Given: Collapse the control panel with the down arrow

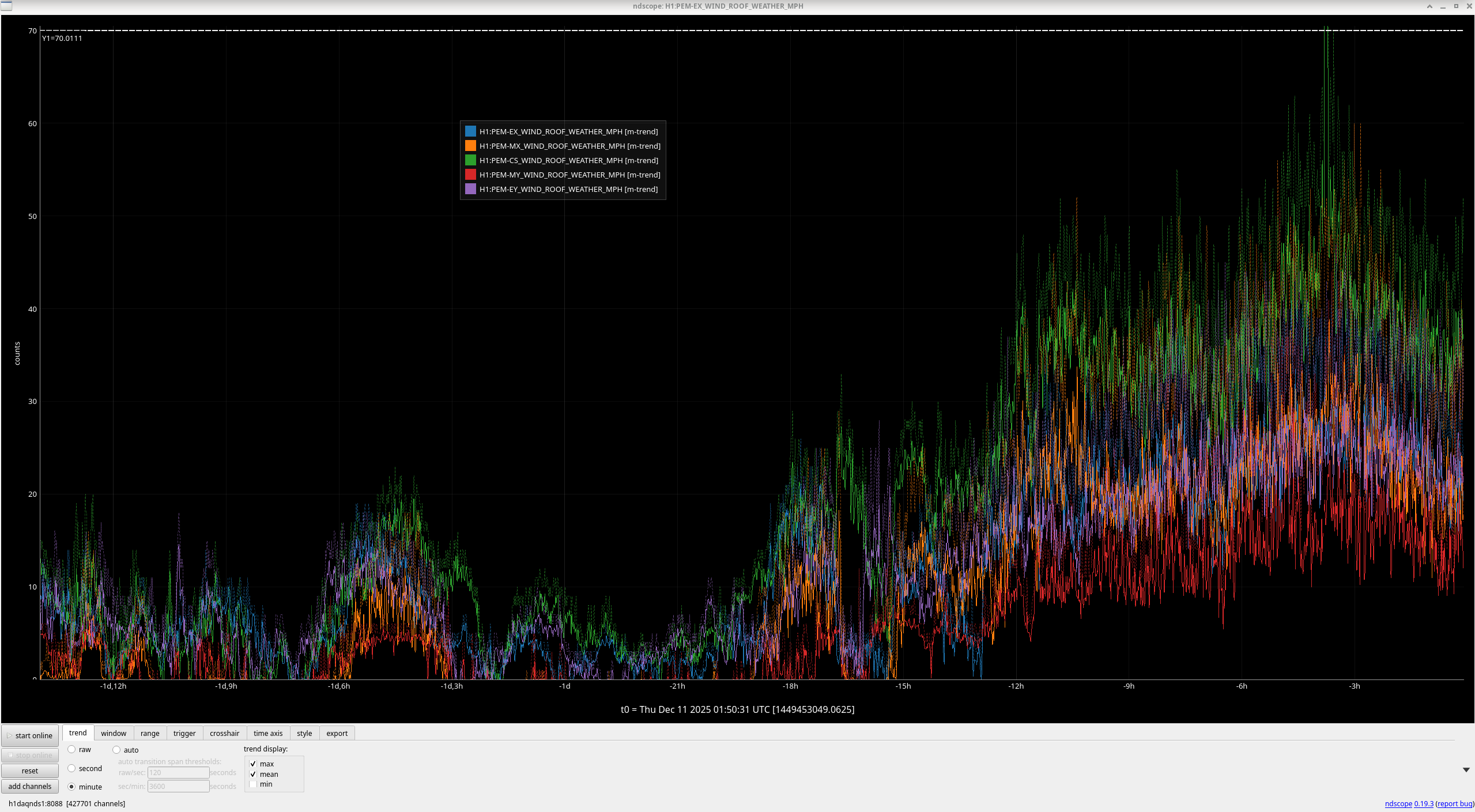Looking at the screenshot, I should [1466, 770].
